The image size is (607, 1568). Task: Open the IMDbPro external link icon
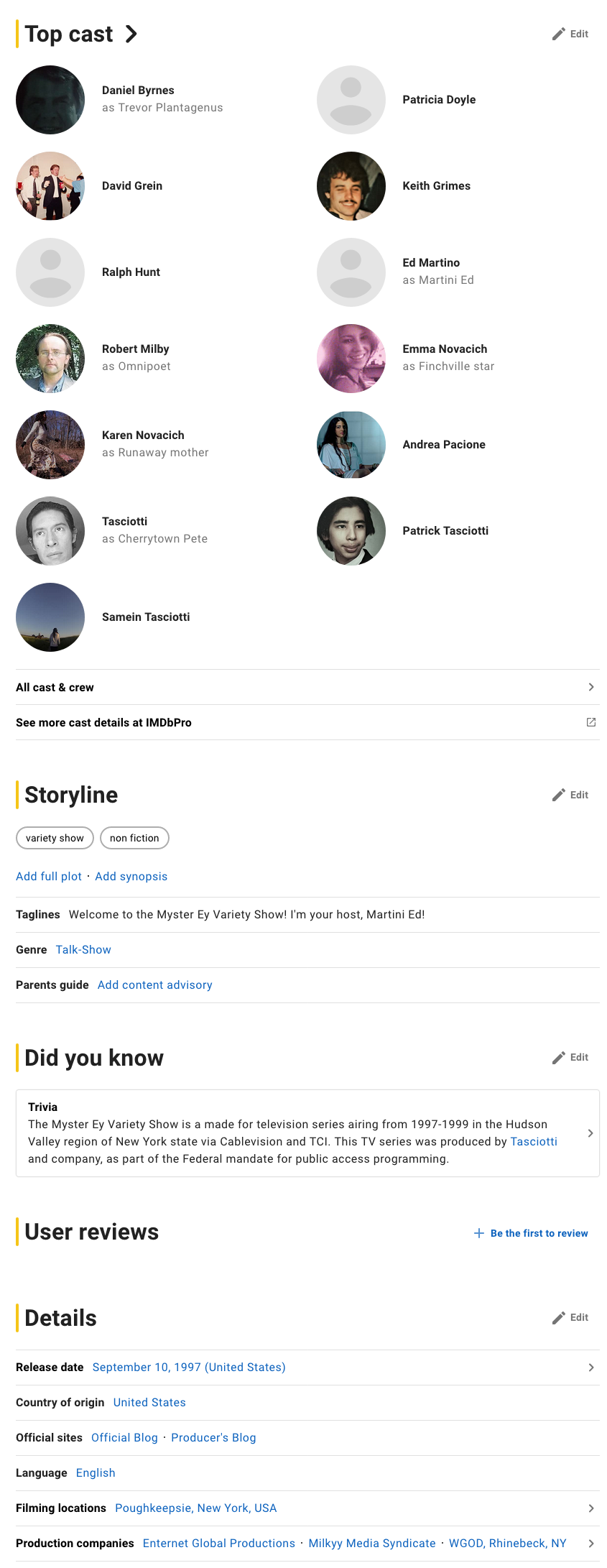590,722
